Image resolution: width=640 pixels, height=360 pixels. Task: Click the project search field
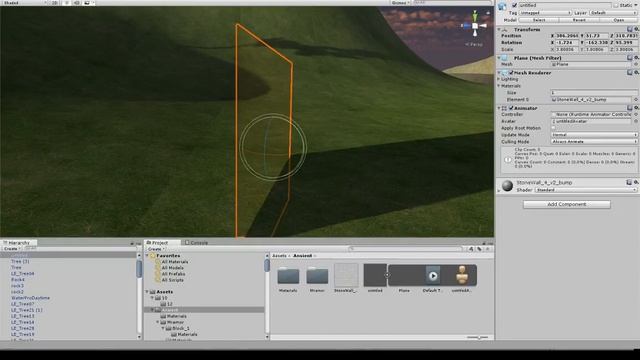406,249
